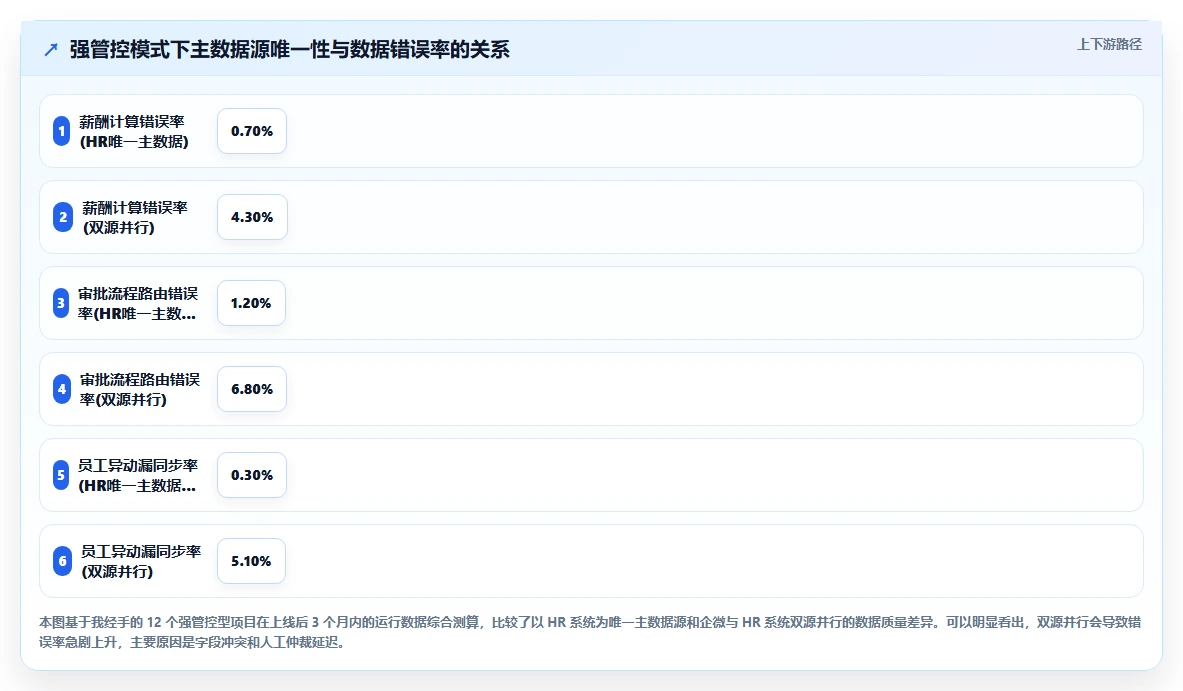This screenshot has width=1183, height=691.
Task: Select the number 6 badge
Action: (63, 561)
